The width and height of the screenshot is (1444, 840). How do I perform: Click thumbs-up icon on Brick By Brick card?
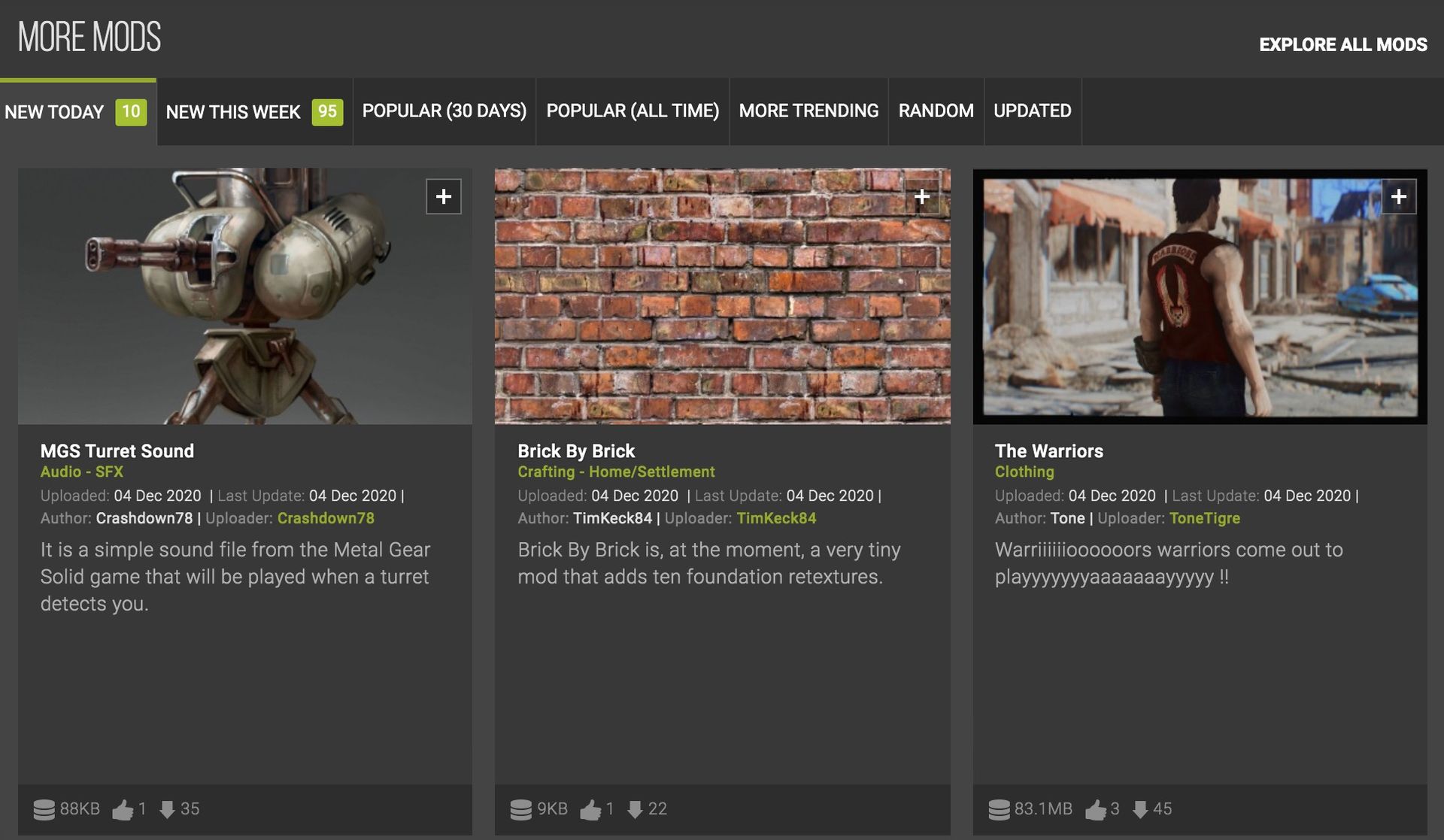590,809
